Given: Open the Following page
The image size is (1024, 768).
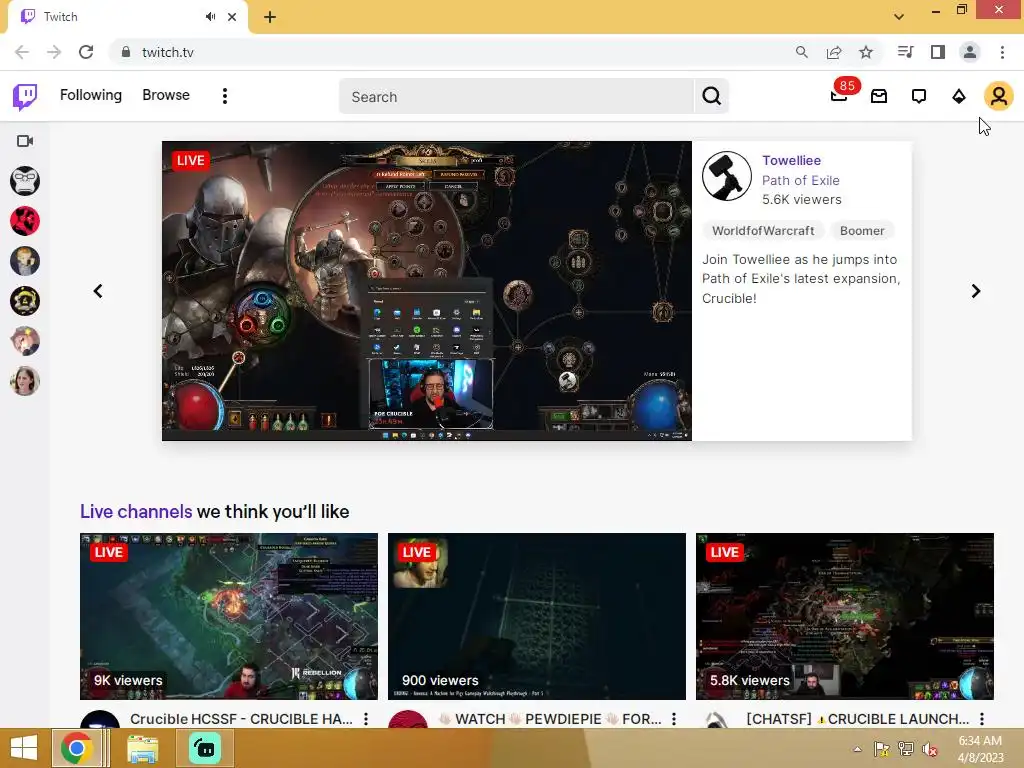Looking at the screenshot, I should click(x=91, y=95).
